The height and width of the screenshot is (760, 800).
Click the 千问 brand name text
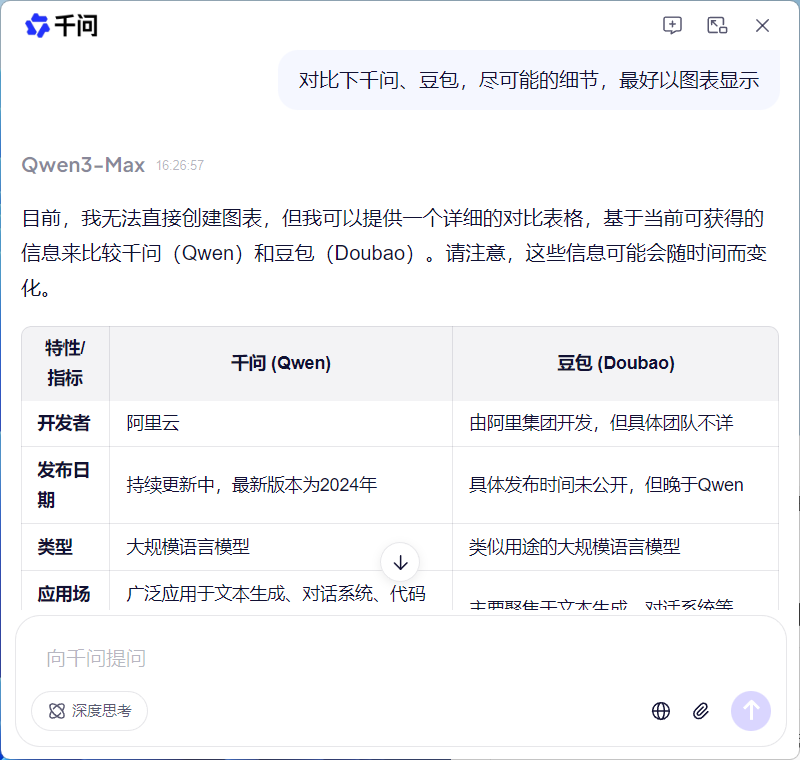76,26
